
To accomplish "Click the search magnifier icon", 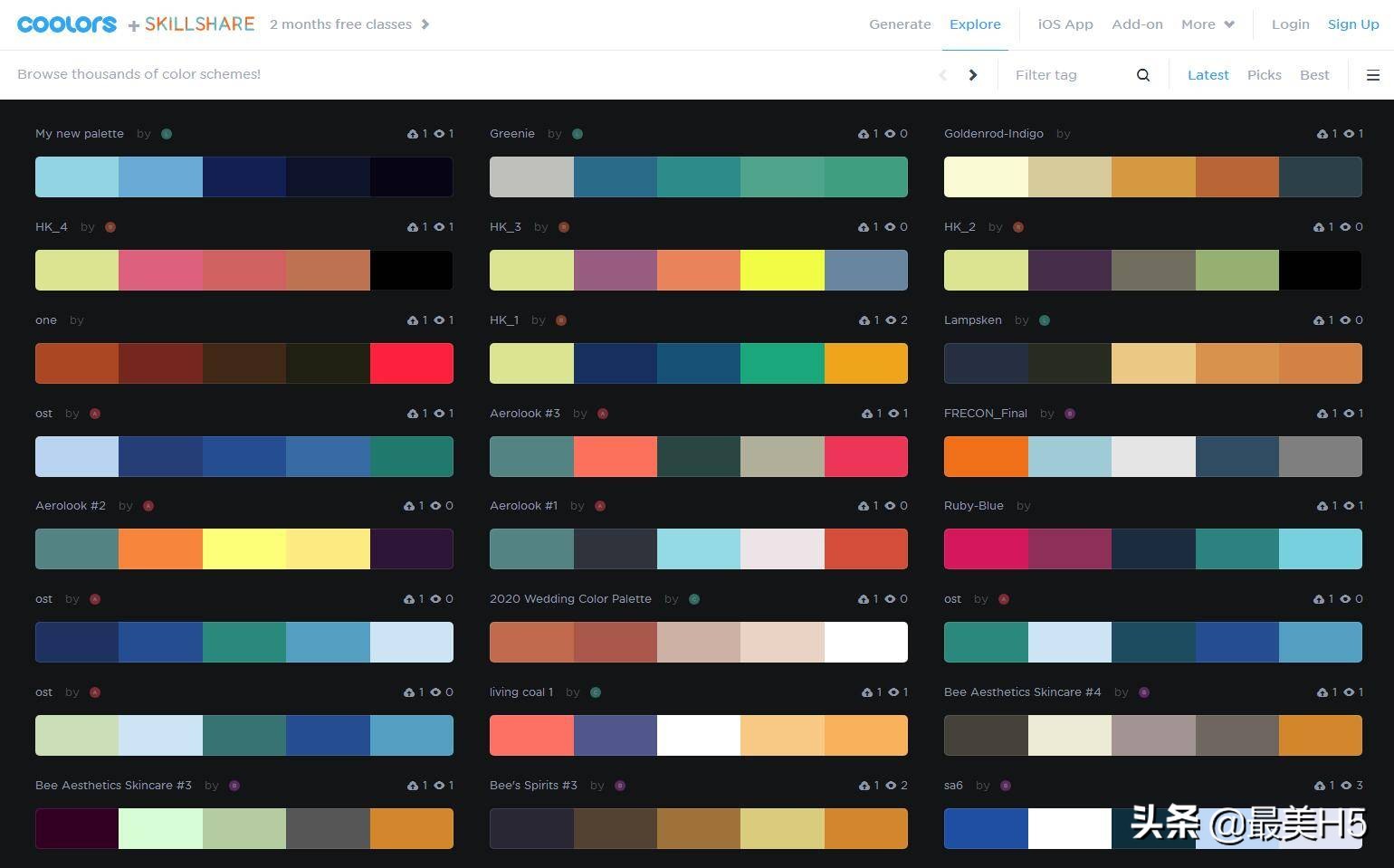I will pos(1143,75).
